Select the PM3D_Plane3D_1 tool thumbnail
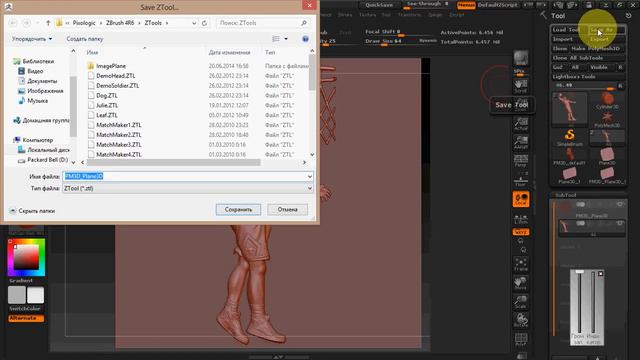The width and height of the screenshot is (640, 360). pyautogui.click(x=607, y=176)
